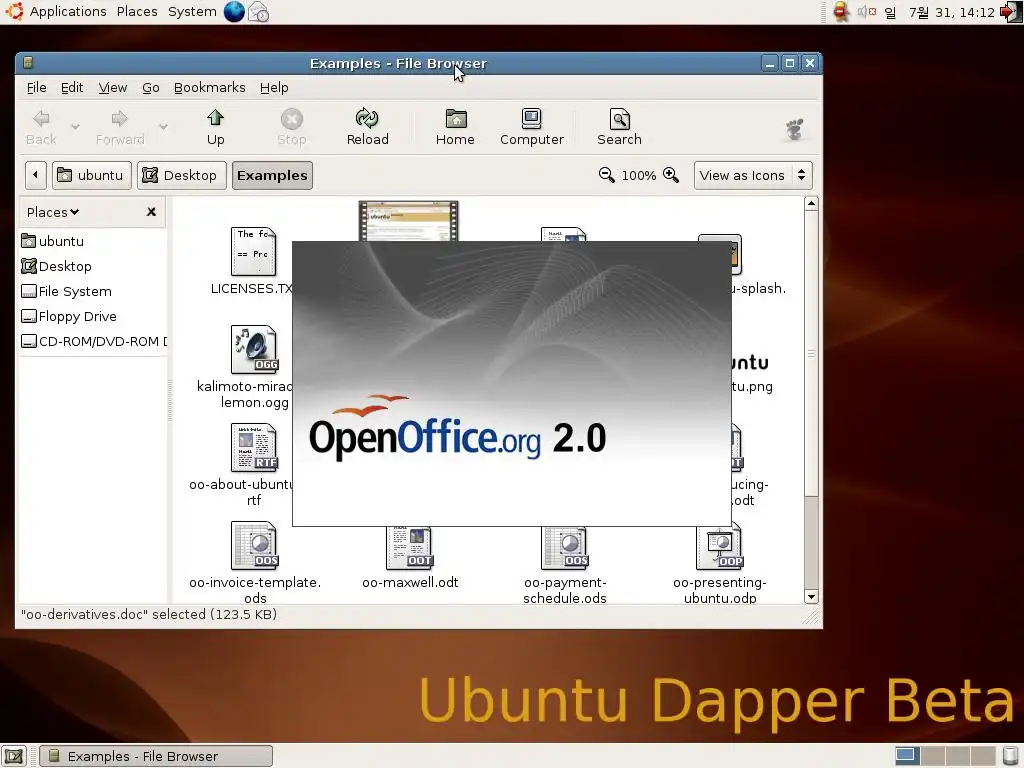Select CD-ROM/DVD-ROM in Places sidebar
The image size is (1024, 768).
93,342
